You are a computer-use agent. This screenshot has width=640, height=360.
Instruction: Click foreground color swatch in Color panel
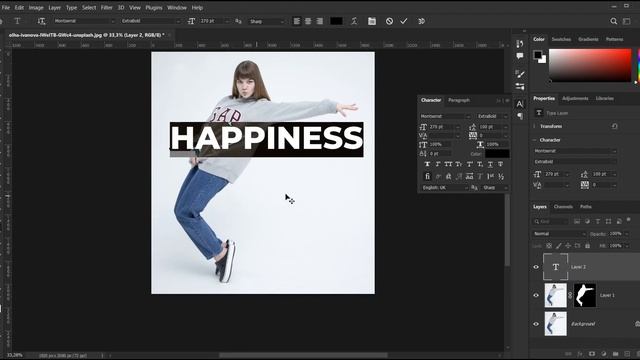pos(538,55)
